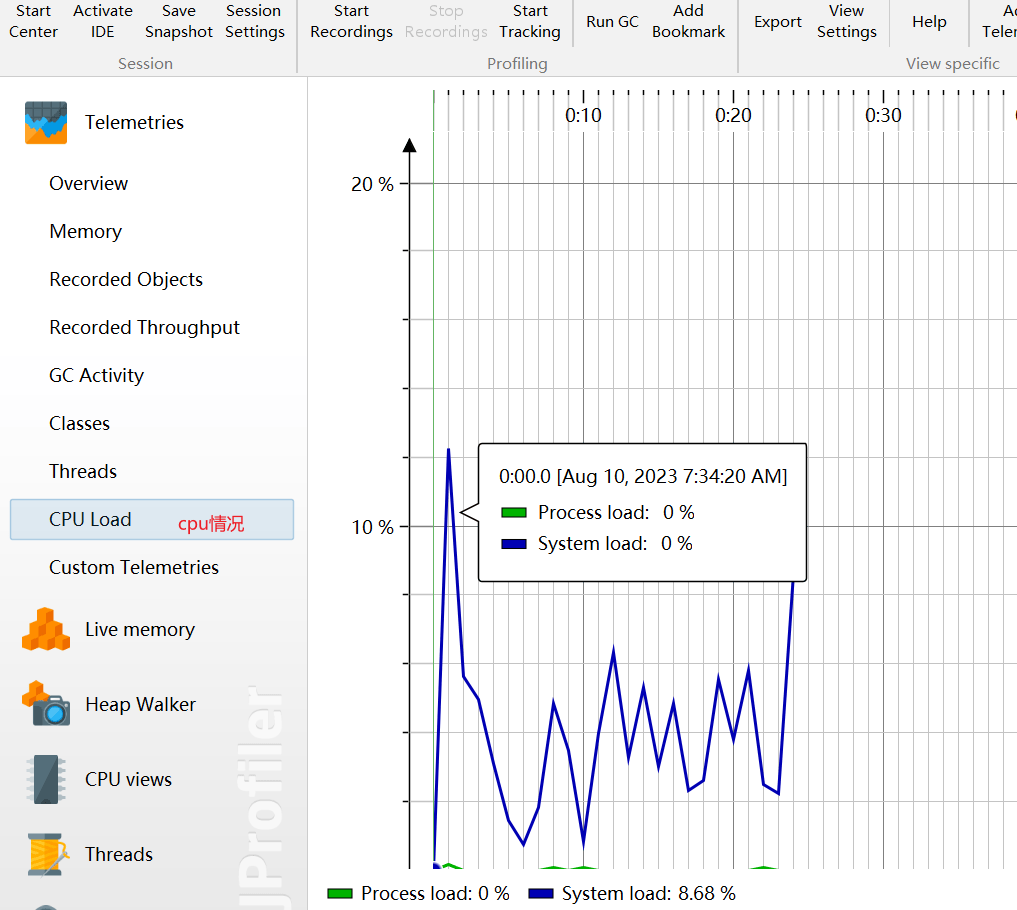The height and width of the screenshot is (910, 1017).
Task: Click Save Snapshot button
Action: pos(179,21)
